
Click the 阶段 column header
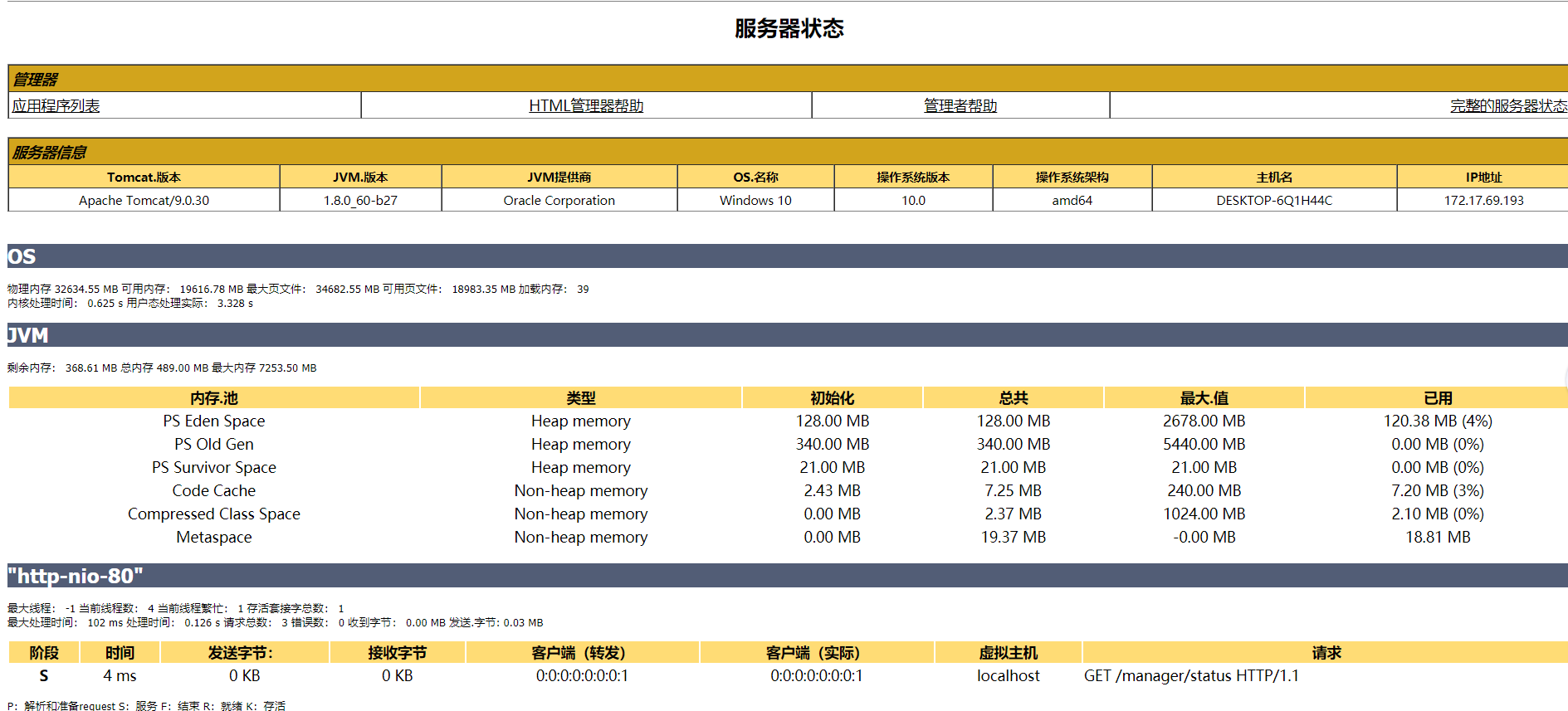point(44,652)
